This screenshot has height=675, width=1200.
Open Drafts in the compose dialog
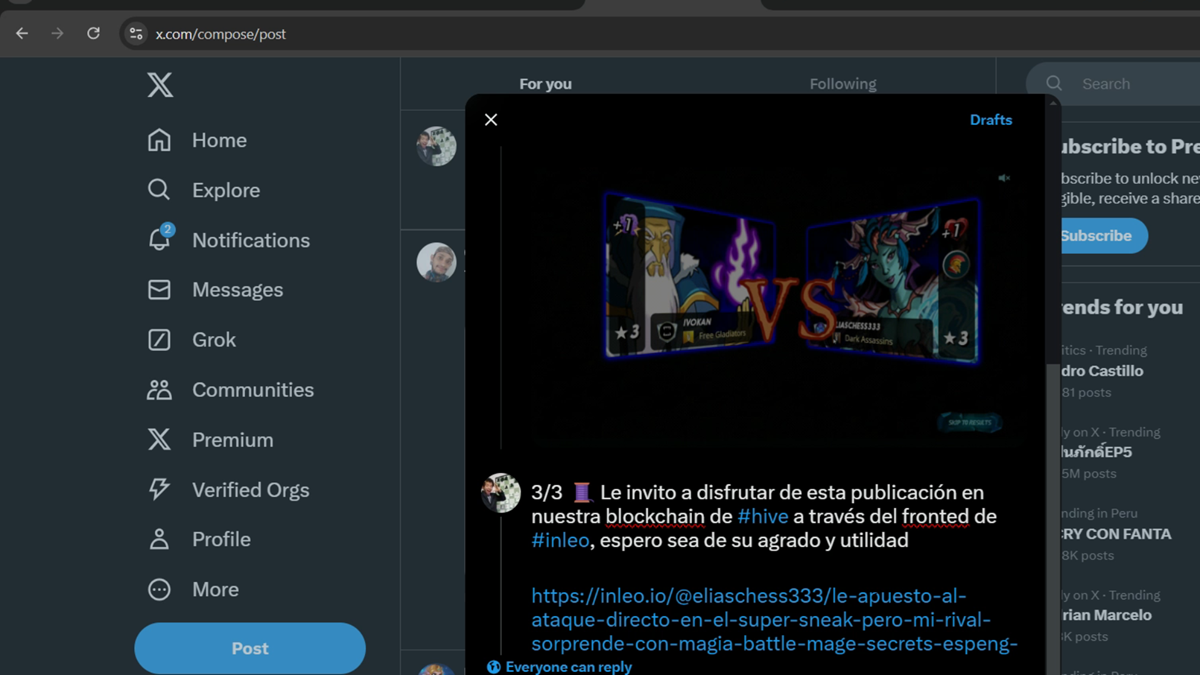click(x=991, y=120)
